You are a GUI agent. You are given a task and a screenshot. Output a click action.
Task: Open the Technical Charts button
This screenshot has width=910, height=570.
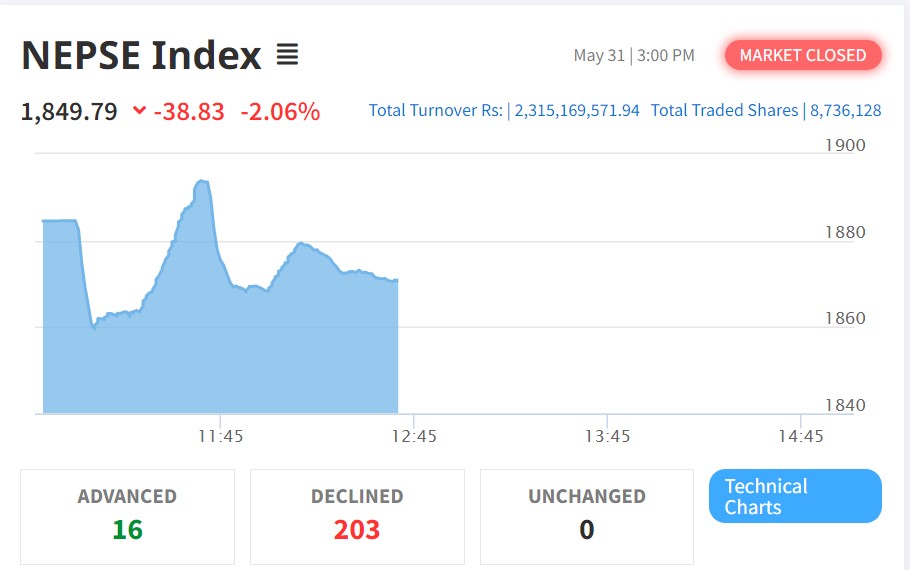(795, 496)
